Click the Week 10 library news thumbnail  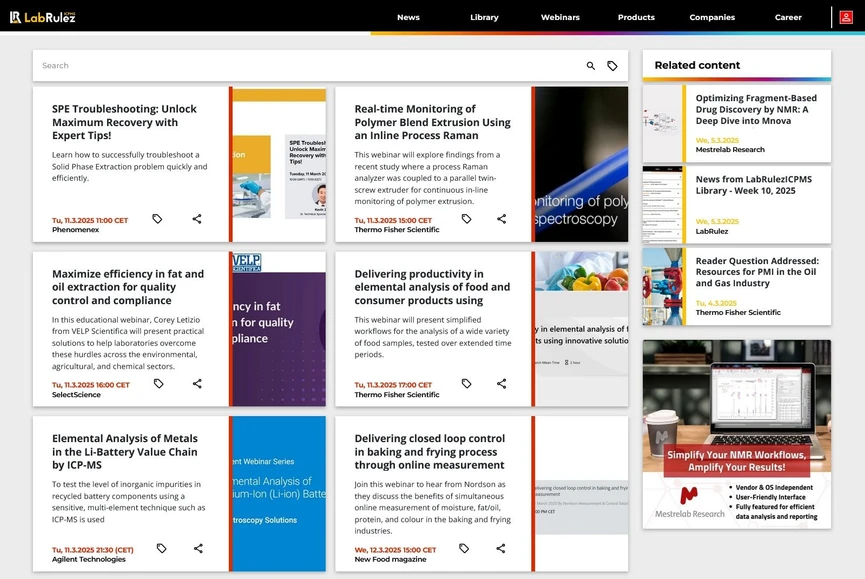click(663, 205)
